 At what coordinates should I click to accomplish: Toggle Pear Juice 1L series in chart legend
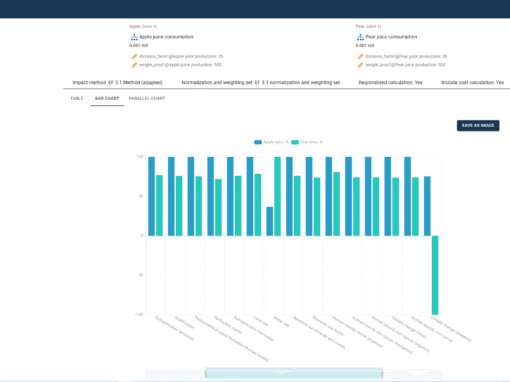pos(307,142)
